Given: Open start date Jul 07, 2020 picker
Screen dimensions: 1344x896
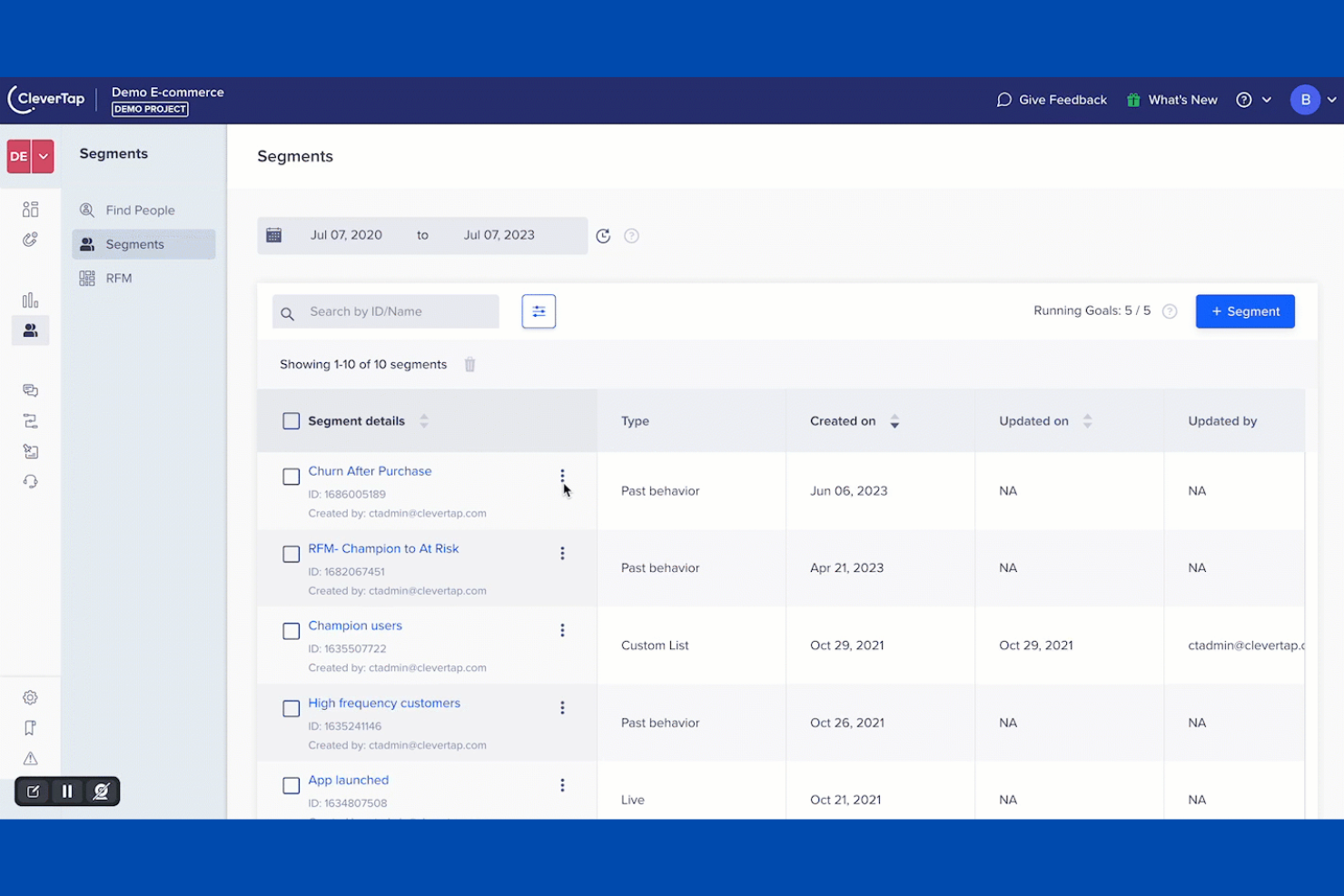Looking at the screenshot, I should tap(346, 235).
